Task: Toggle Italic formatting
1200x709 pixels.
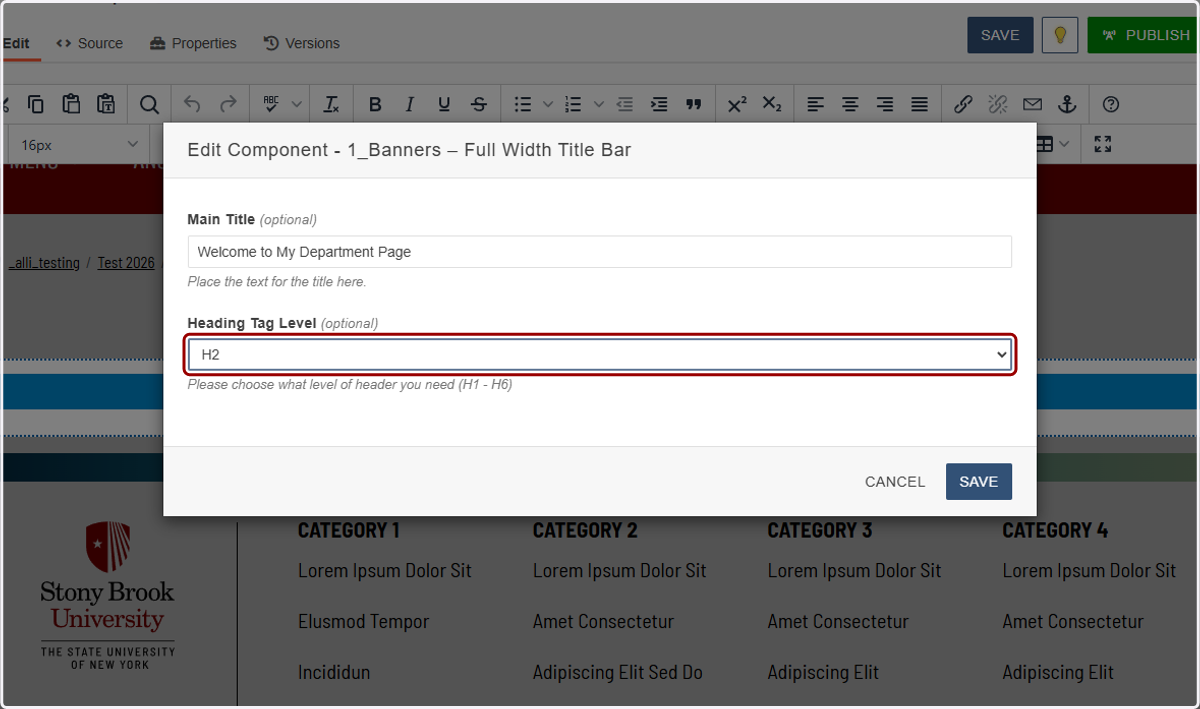Action: click(409, 104)
